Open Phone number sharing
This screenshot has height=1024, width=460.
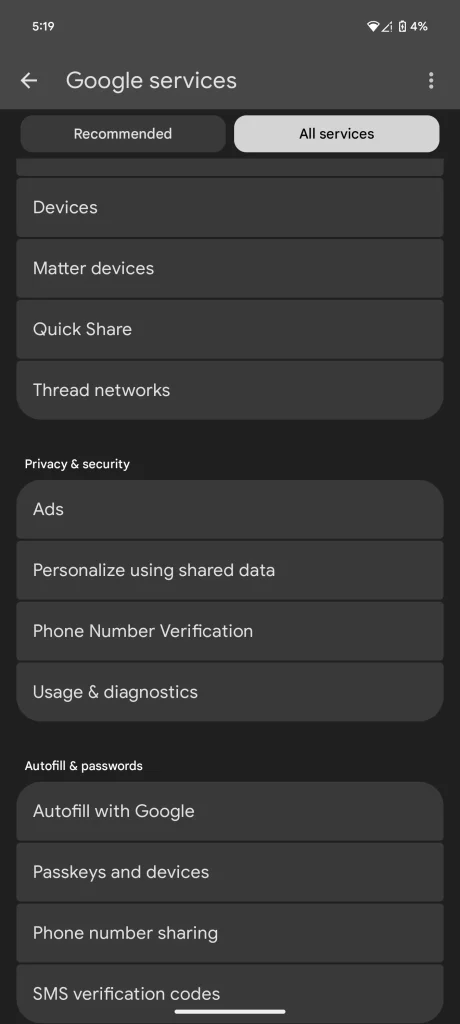click(230, 933)
